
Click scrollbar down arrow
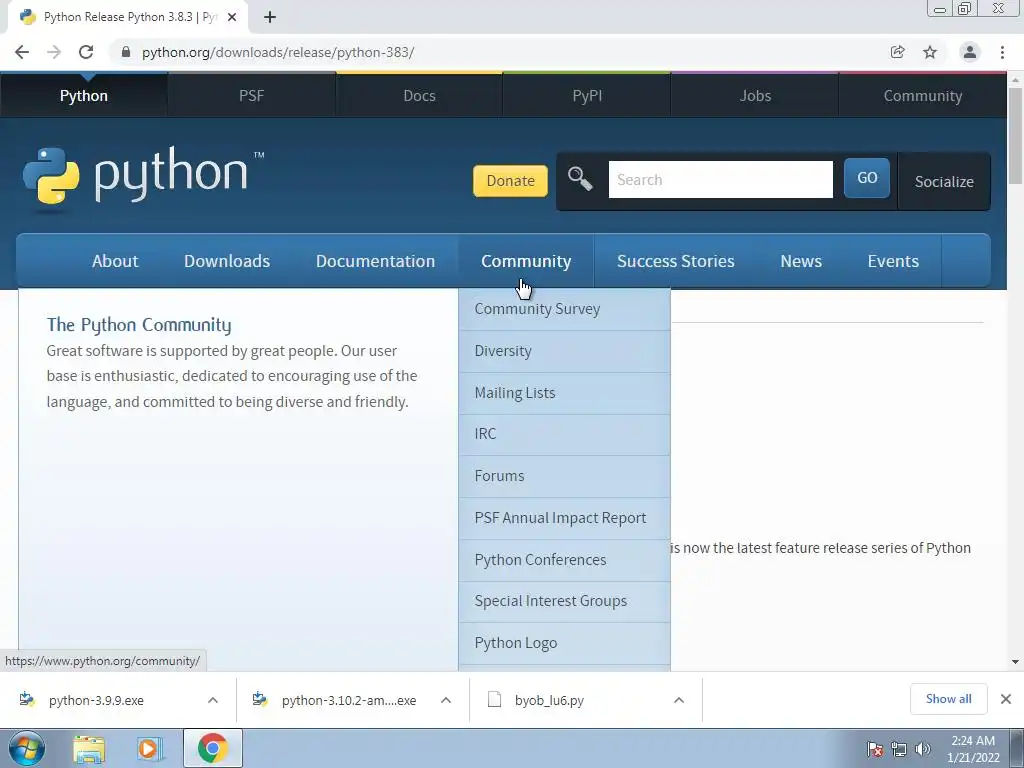[x=1015, y=662]
